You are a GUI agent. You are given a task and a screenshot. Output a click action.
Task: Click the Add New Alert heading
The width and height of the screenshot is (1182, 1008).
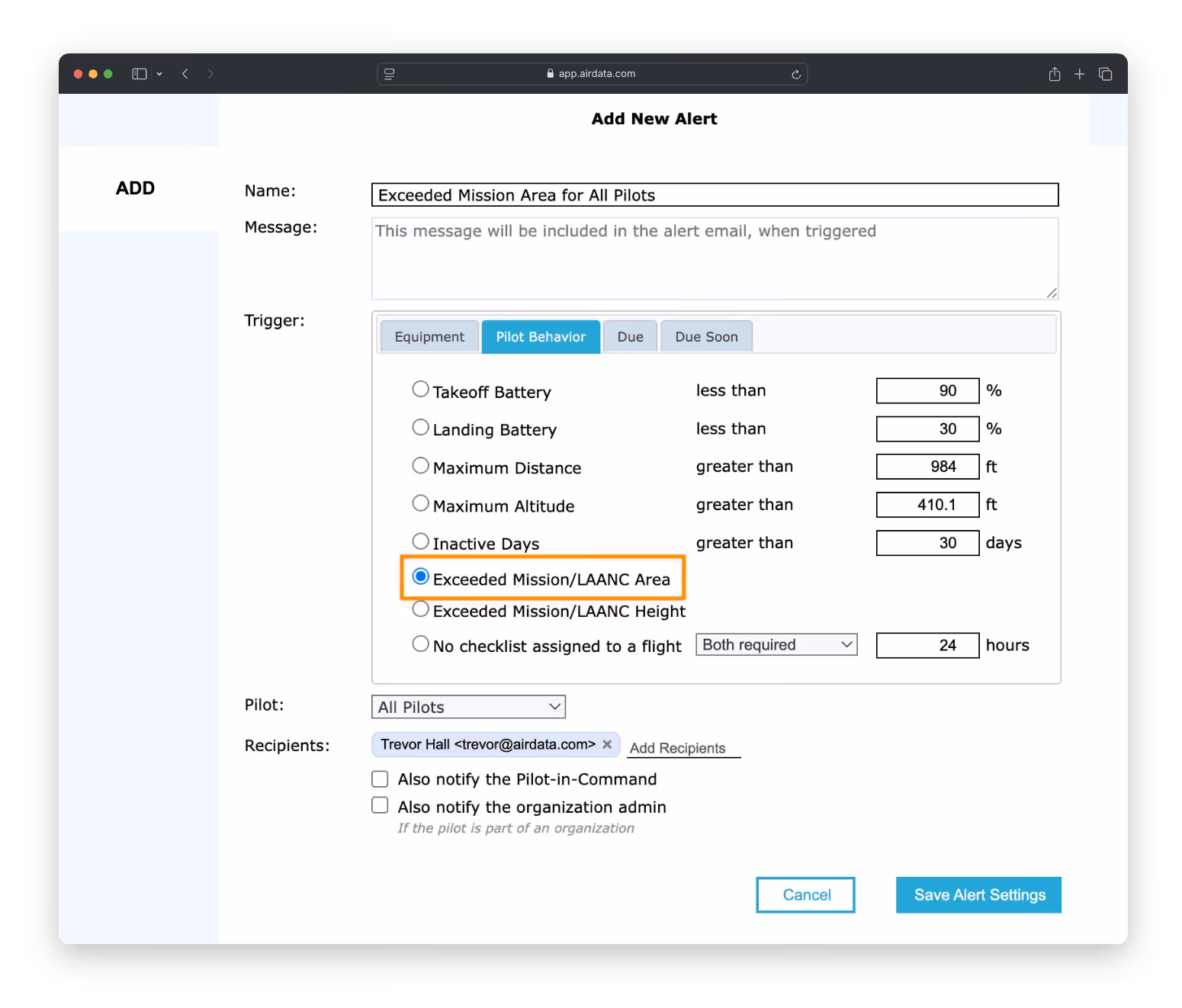pos(654,119)
